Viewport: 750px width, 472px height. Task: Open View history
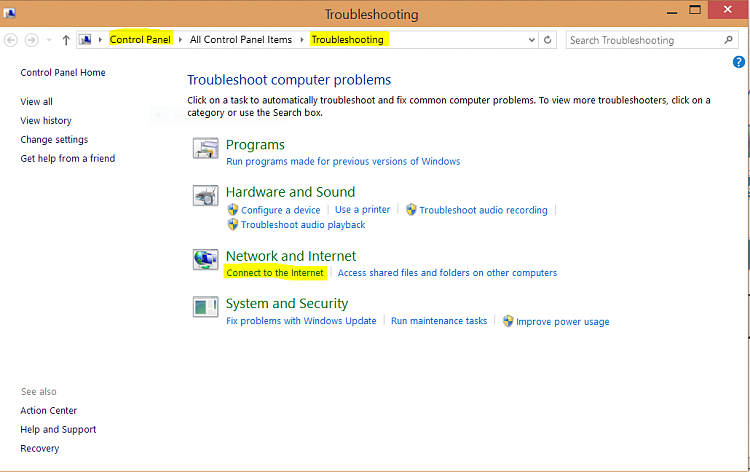46,121
